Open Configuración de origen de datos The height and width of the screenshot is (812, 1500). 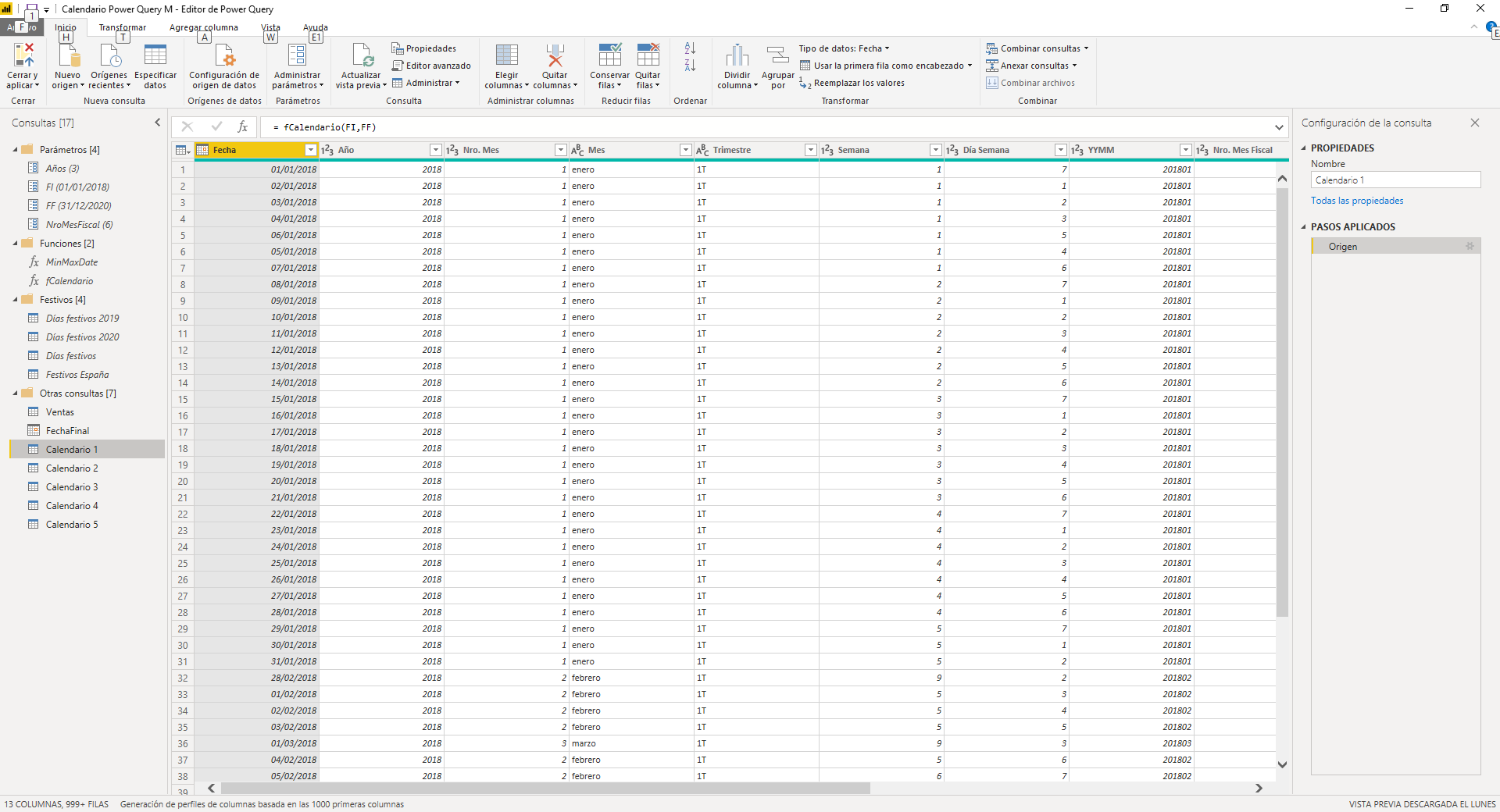tap(224, 66)
